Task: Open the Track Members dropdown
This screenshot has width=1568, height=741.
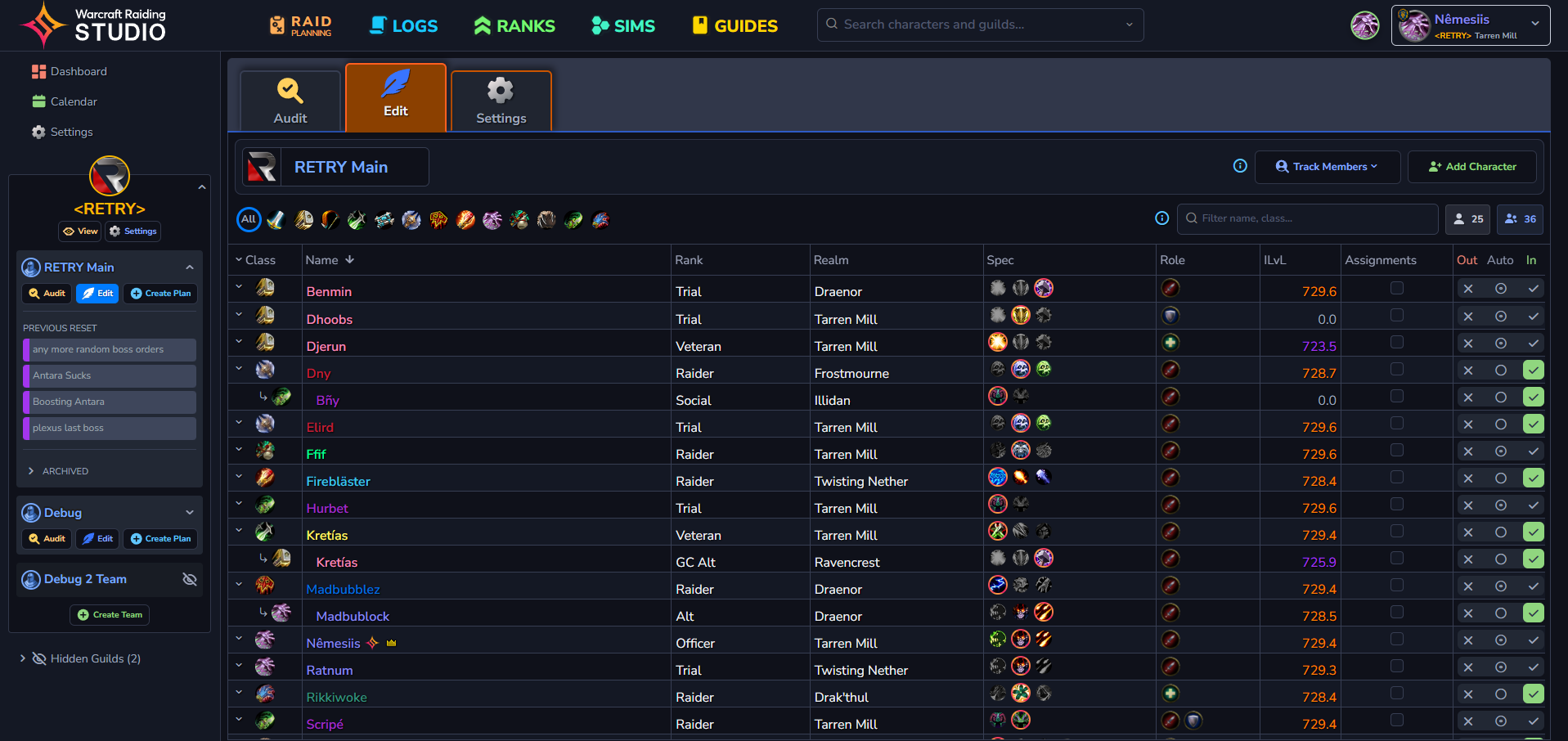Action: (1327, 167)
